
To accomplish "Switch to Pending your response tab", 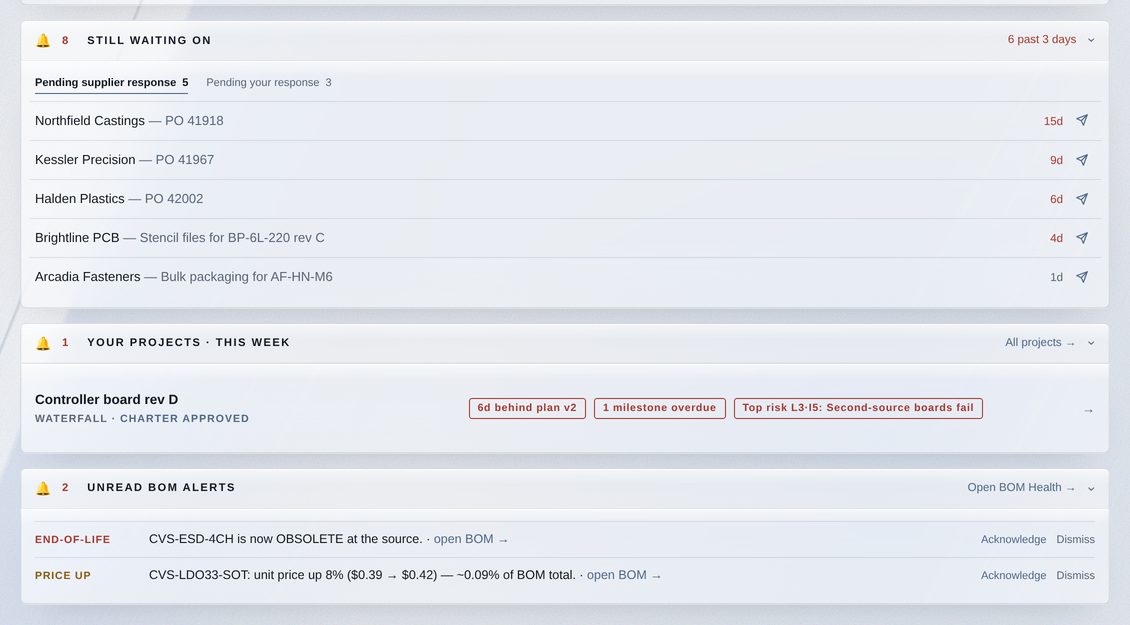I will [x=269, y=82].
